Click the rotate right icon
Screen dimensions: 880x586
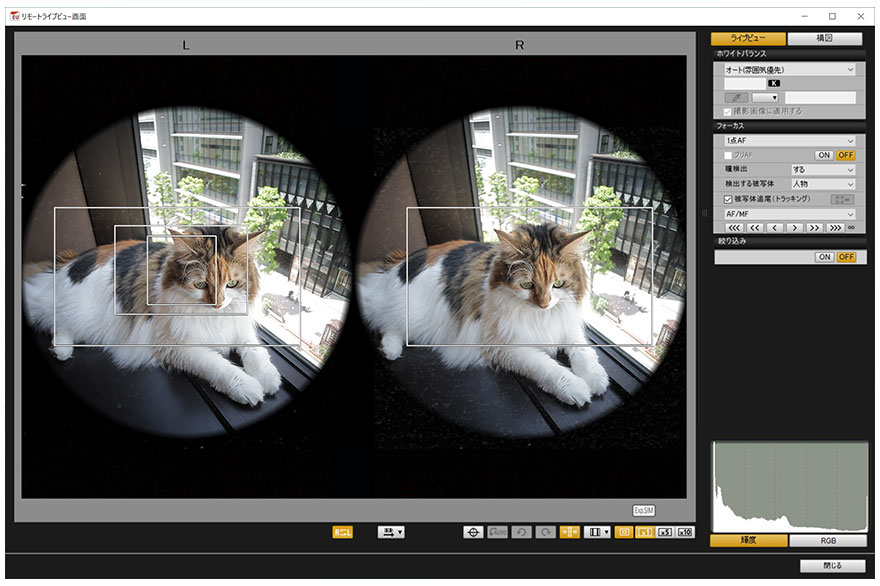pyautogui.click(x=546, y=532)
